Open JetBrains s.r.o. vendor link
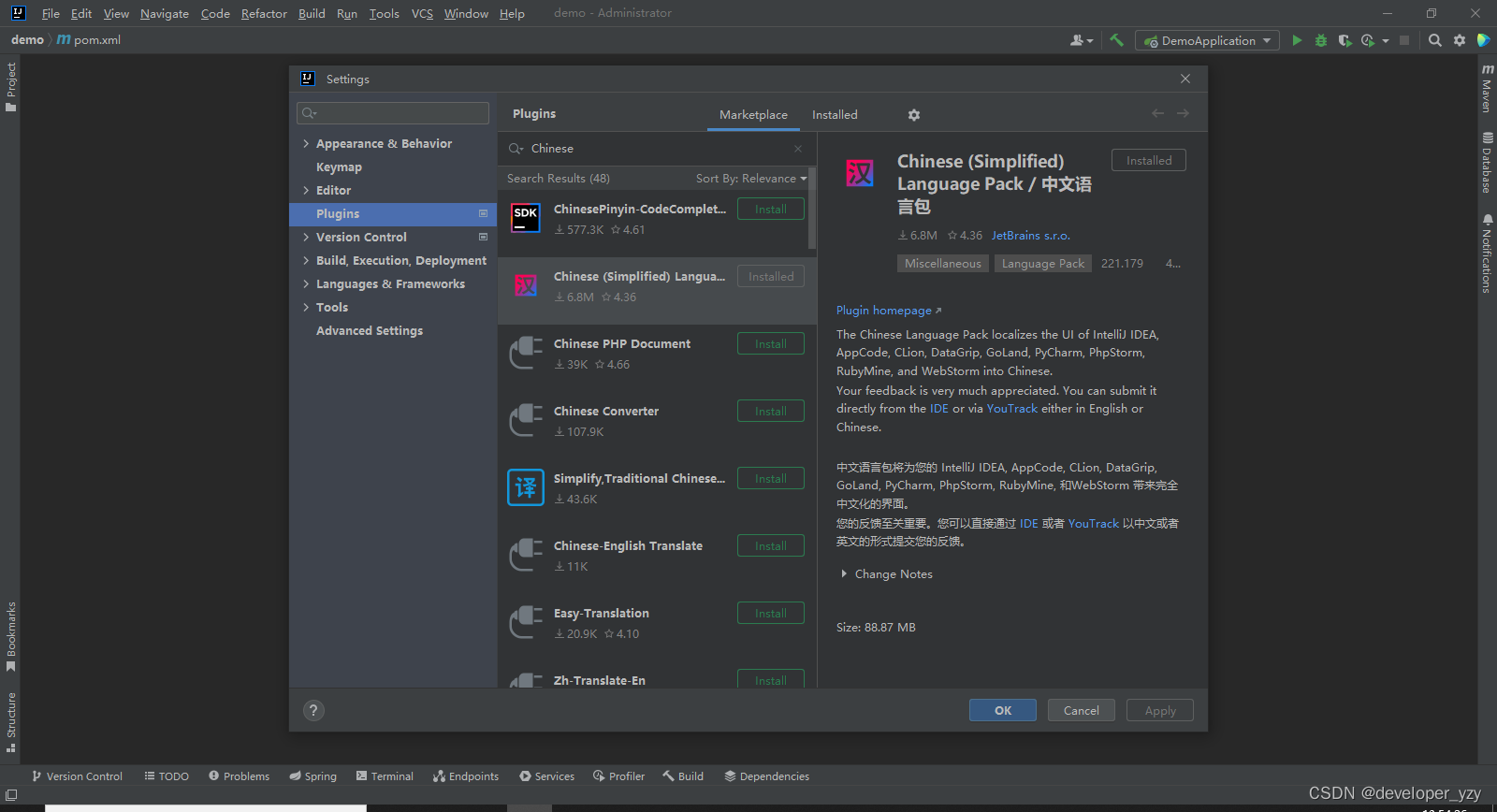This screenshot has width=1497, height=812. 1031,236
